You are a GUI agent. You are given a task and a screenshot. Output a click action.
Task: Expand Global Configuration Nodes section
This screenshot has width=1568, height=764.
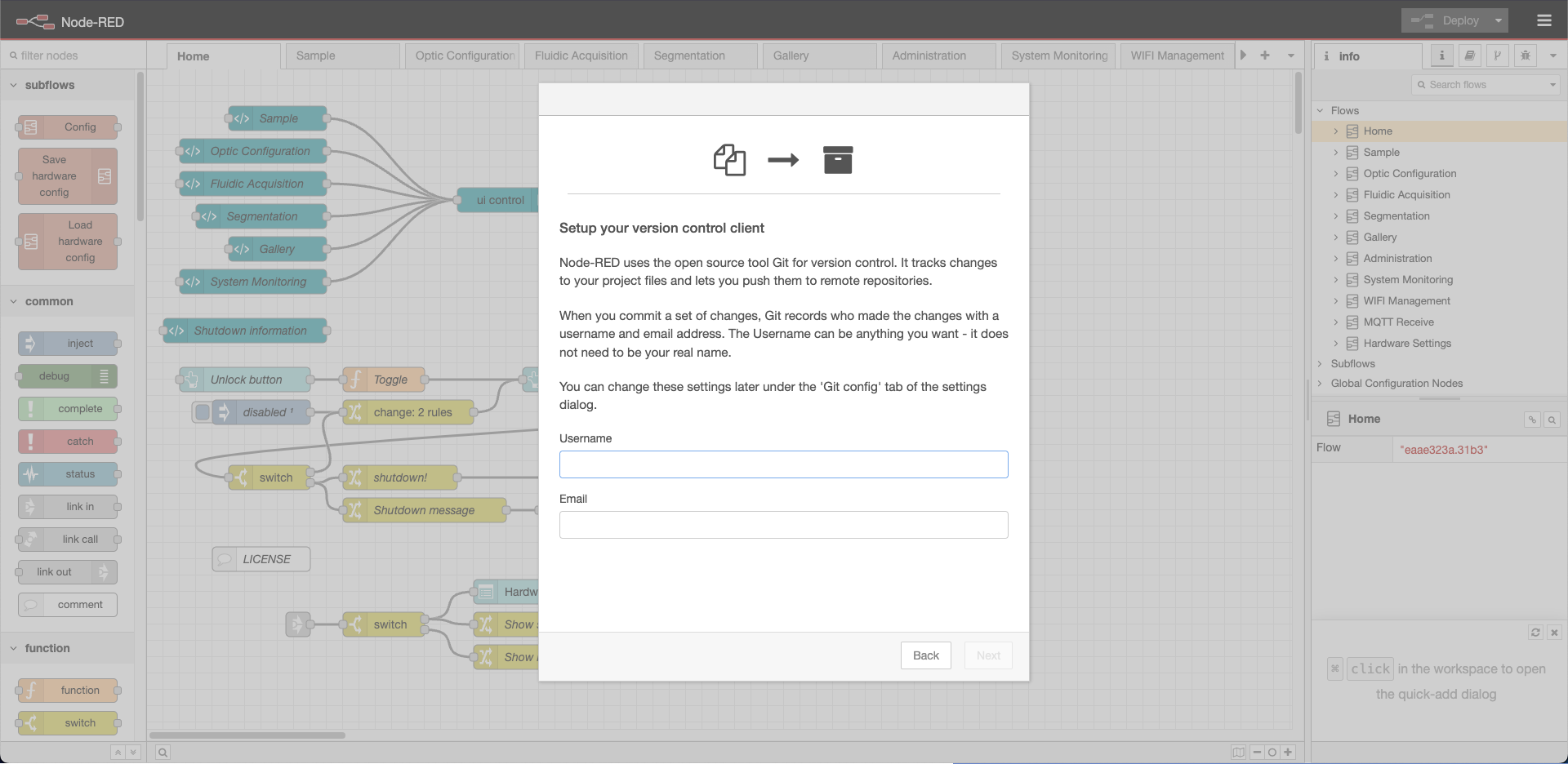pos(1320,383)
